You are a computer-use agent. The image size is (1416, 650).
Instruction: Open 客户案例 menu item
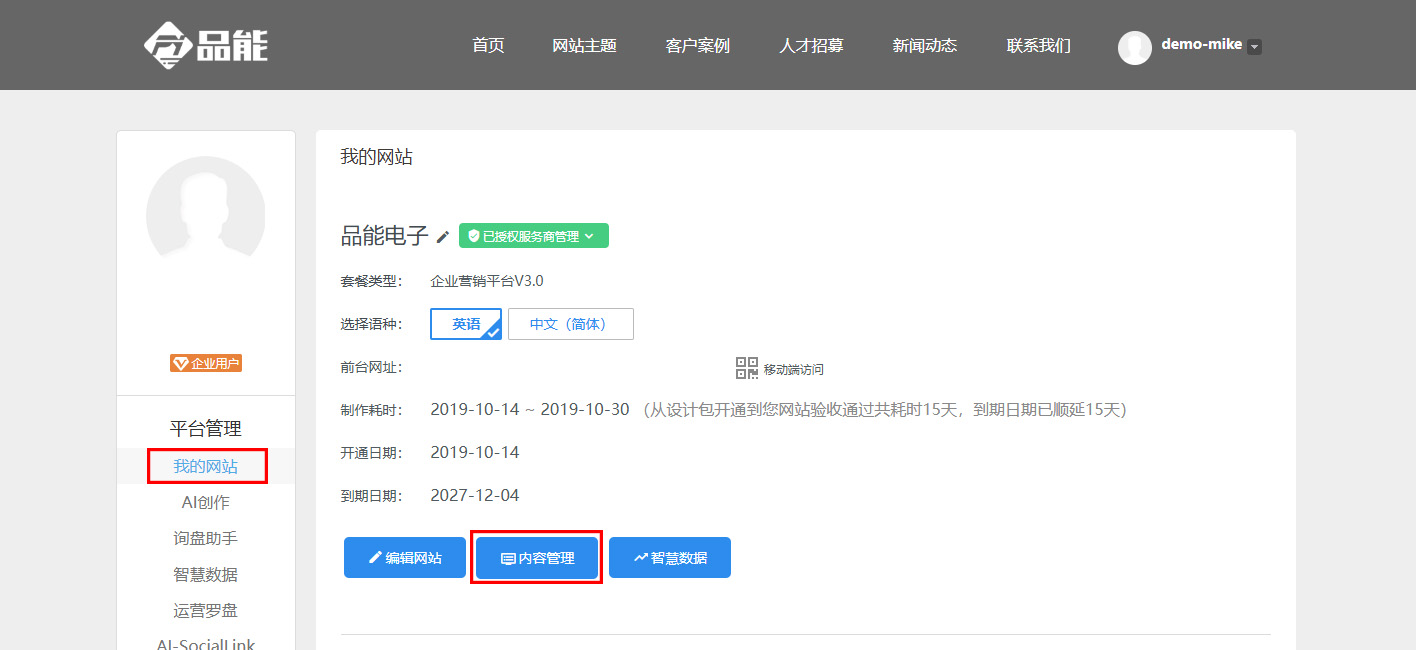pos(697,45)
